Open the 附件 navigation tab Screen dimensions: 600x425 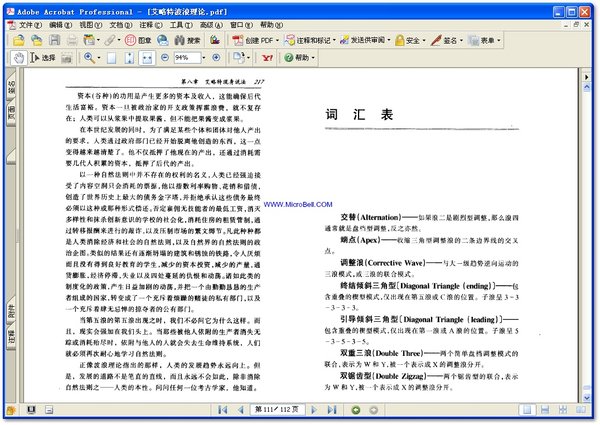11,312
